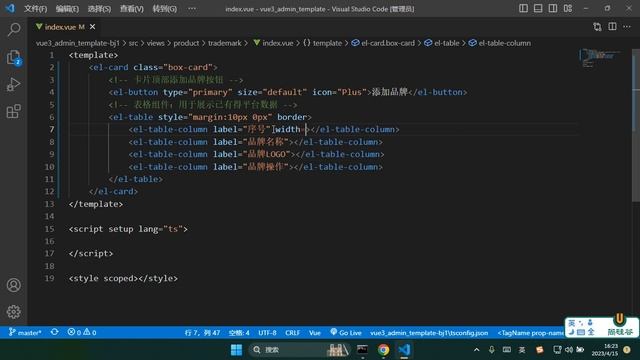Screen dimensions: 640x360
Task: Toggle 英 input language indicator in tray
Action: click(522, 350)
